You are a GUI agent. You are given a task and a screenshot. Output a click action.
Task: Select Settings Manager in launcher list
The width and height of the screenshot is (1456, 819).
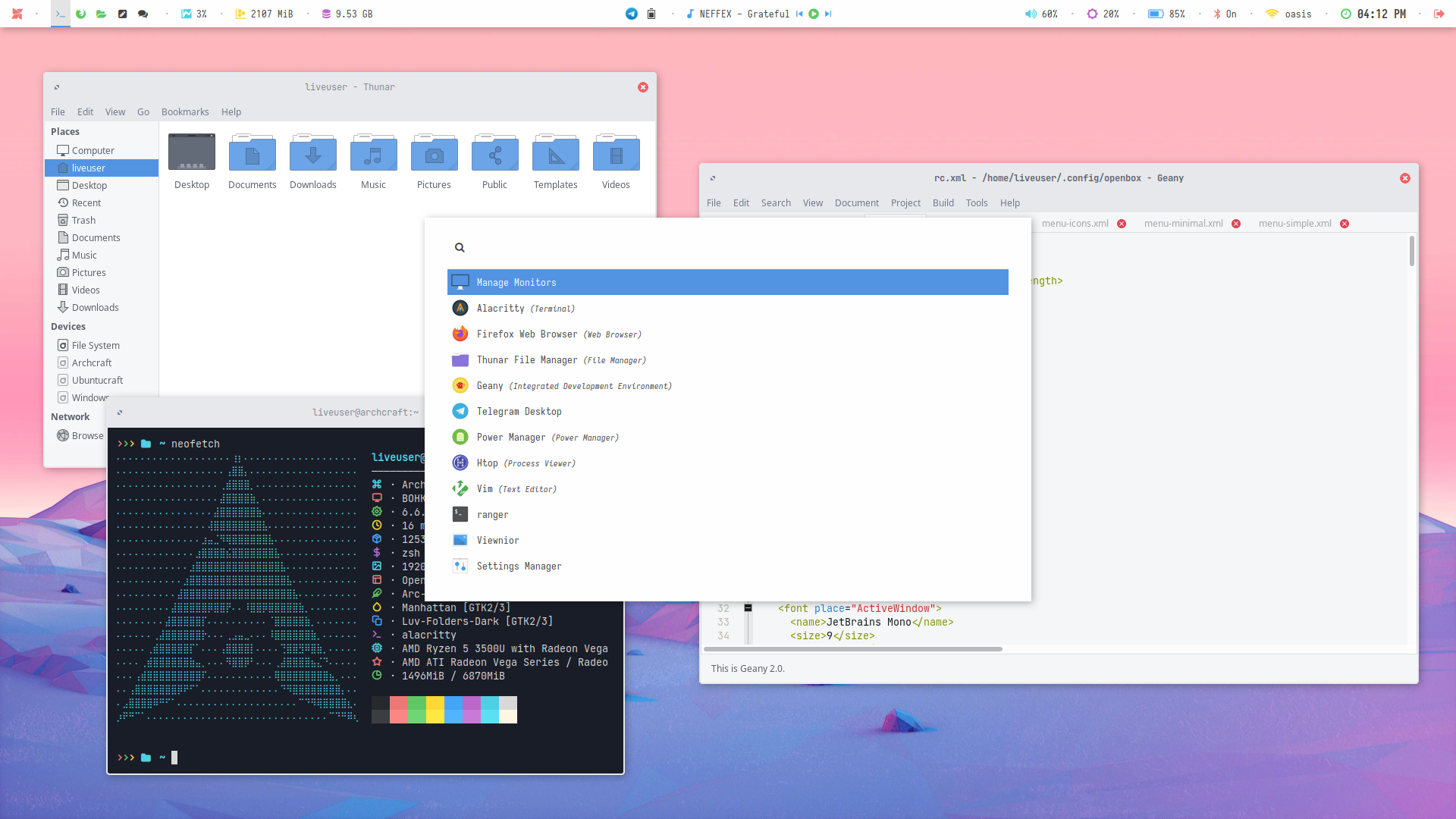[519, 566]
